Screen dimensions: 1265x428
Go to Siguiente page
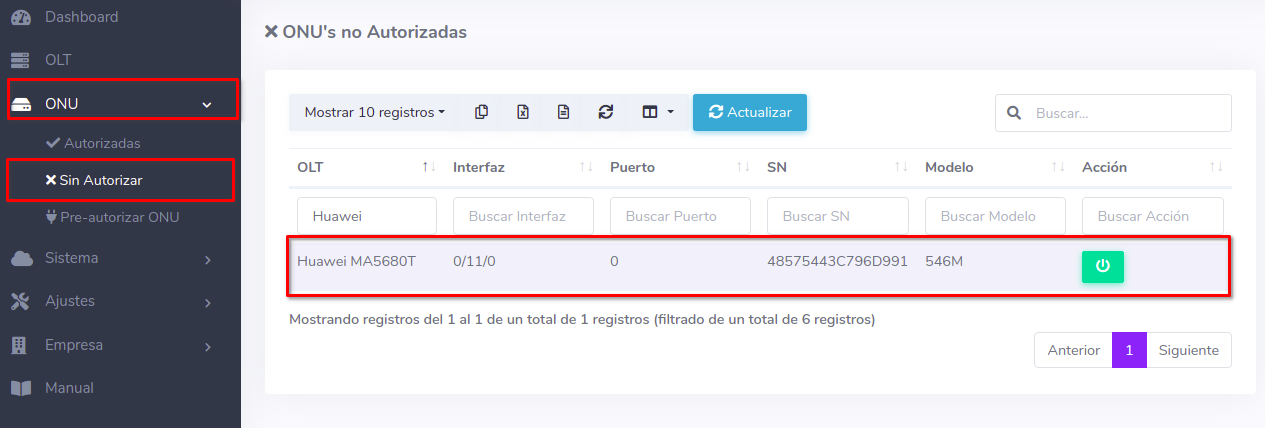click(x=1188, y=350)
